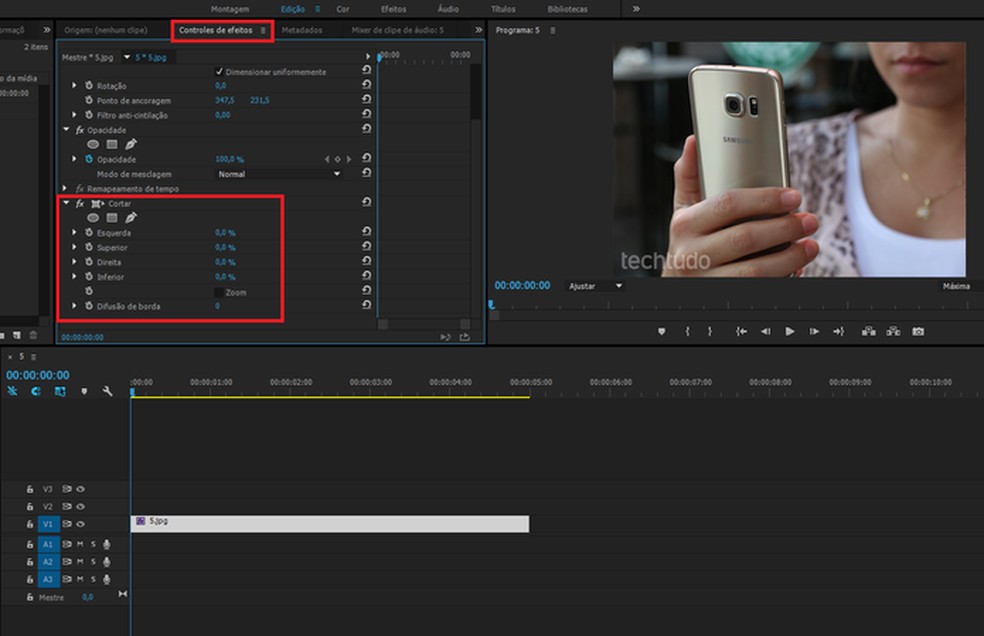The image size is (984, 636).
Task: Enable the Zoom checkbox in Cortar
Action: [219, 292]
